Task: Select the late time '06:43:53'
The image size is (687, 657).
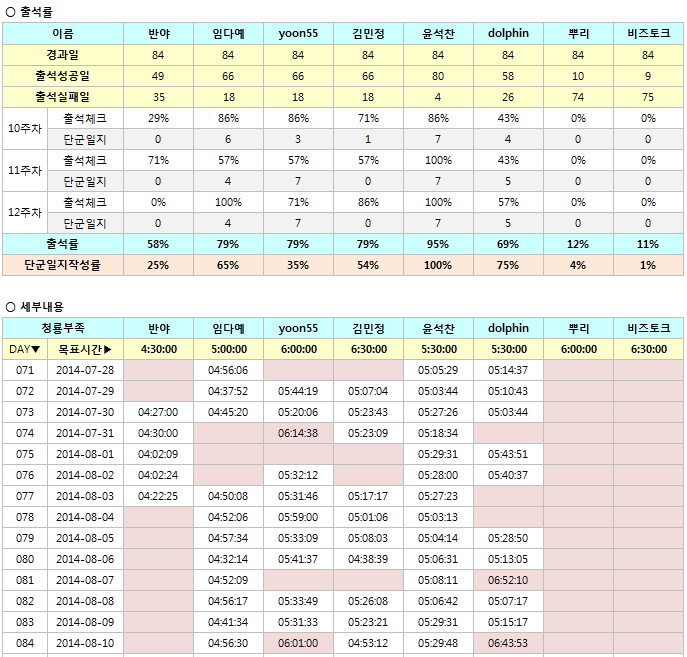Action: [x=508, y=643]
